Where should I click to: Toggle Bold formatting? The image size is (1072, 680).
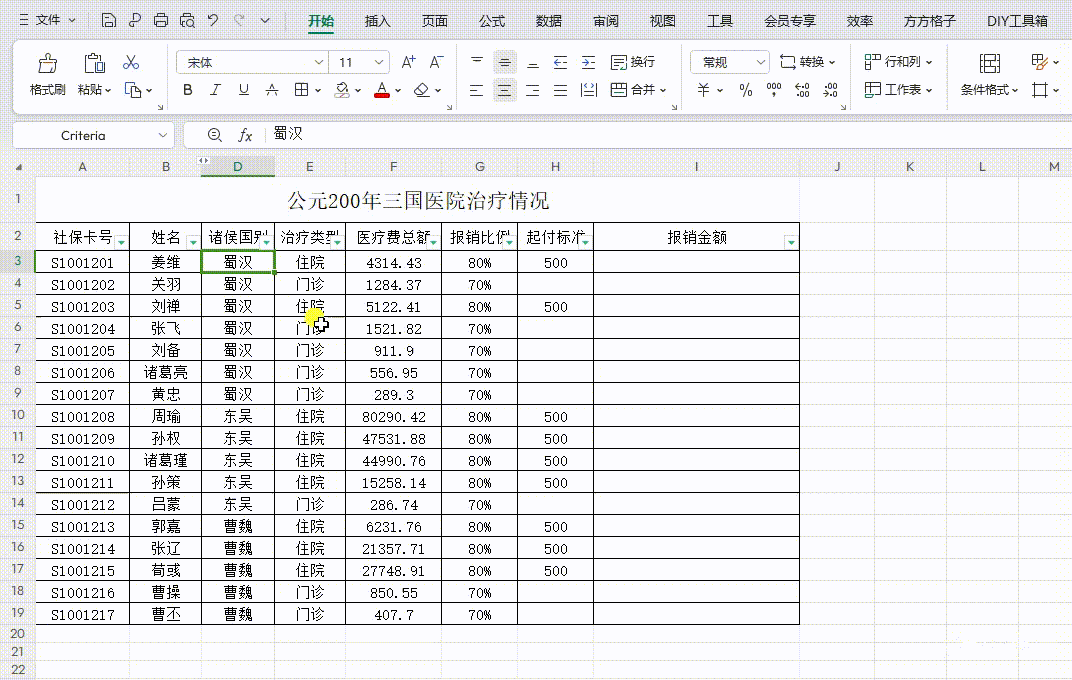coord(187,90)
